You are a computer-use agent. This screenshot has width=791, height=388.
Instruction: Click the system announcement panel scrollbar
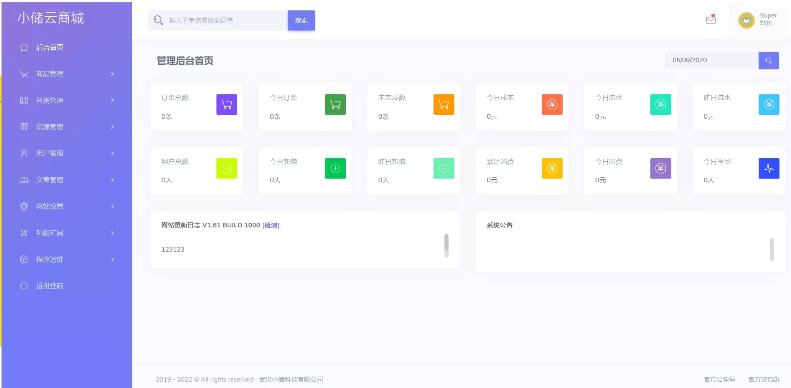772,249
